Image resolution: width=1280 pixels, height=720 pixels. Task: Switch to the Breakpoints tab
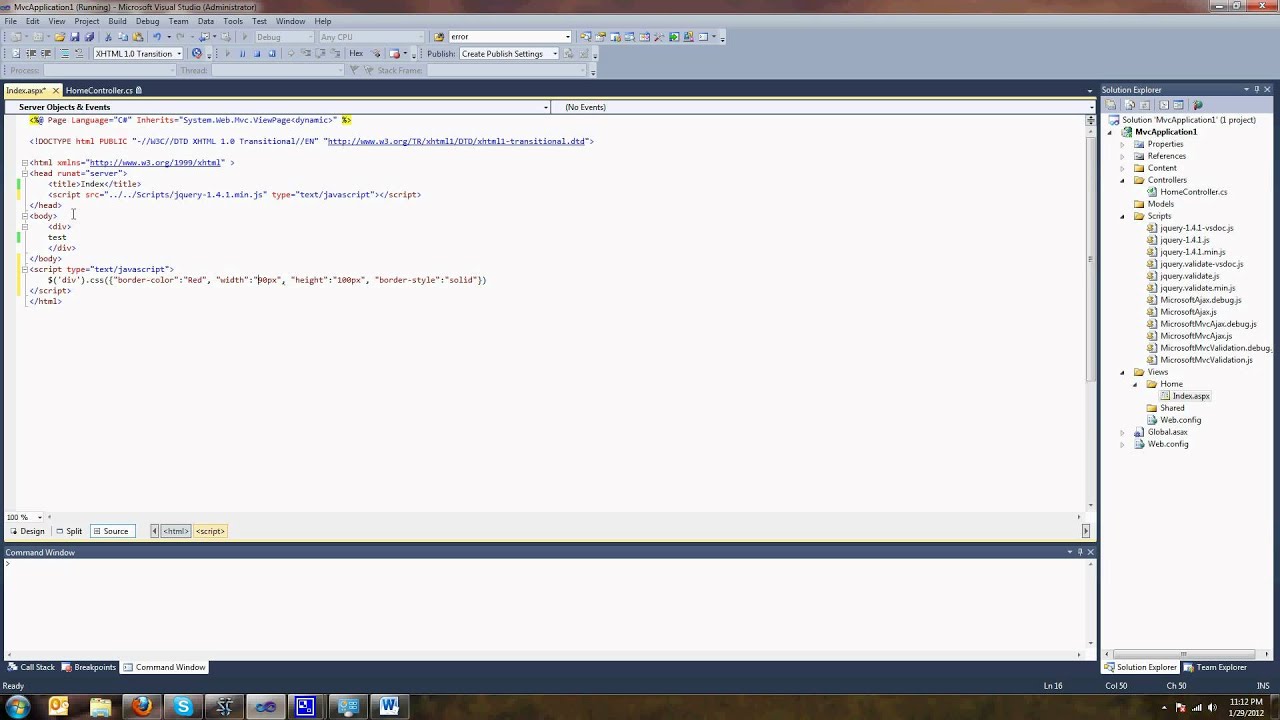(x=89, y=667)
